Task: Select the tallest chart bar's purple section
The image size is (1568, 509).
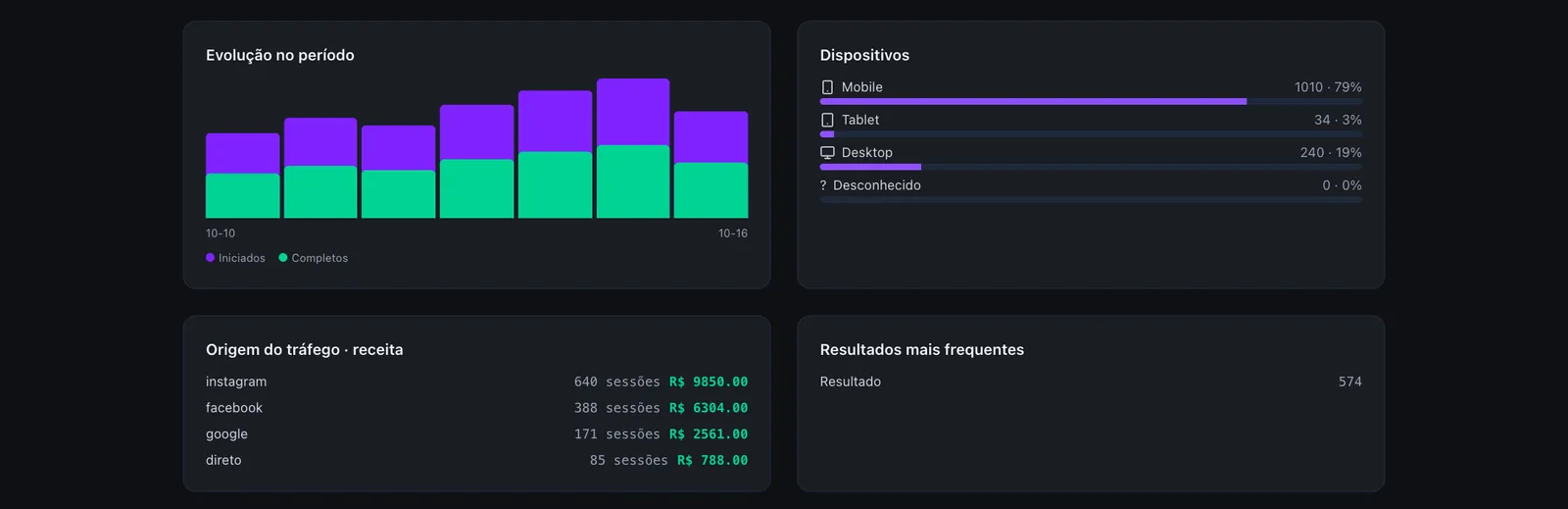Action: pos(633,112)
